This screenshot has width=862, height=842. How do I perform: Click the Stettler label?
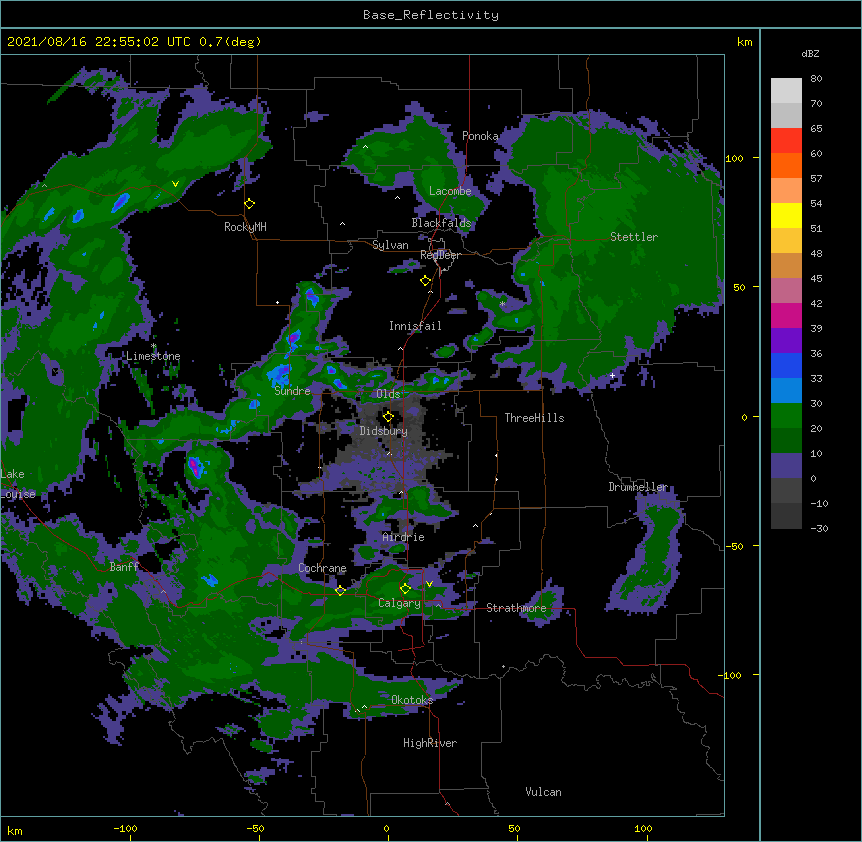634,237
